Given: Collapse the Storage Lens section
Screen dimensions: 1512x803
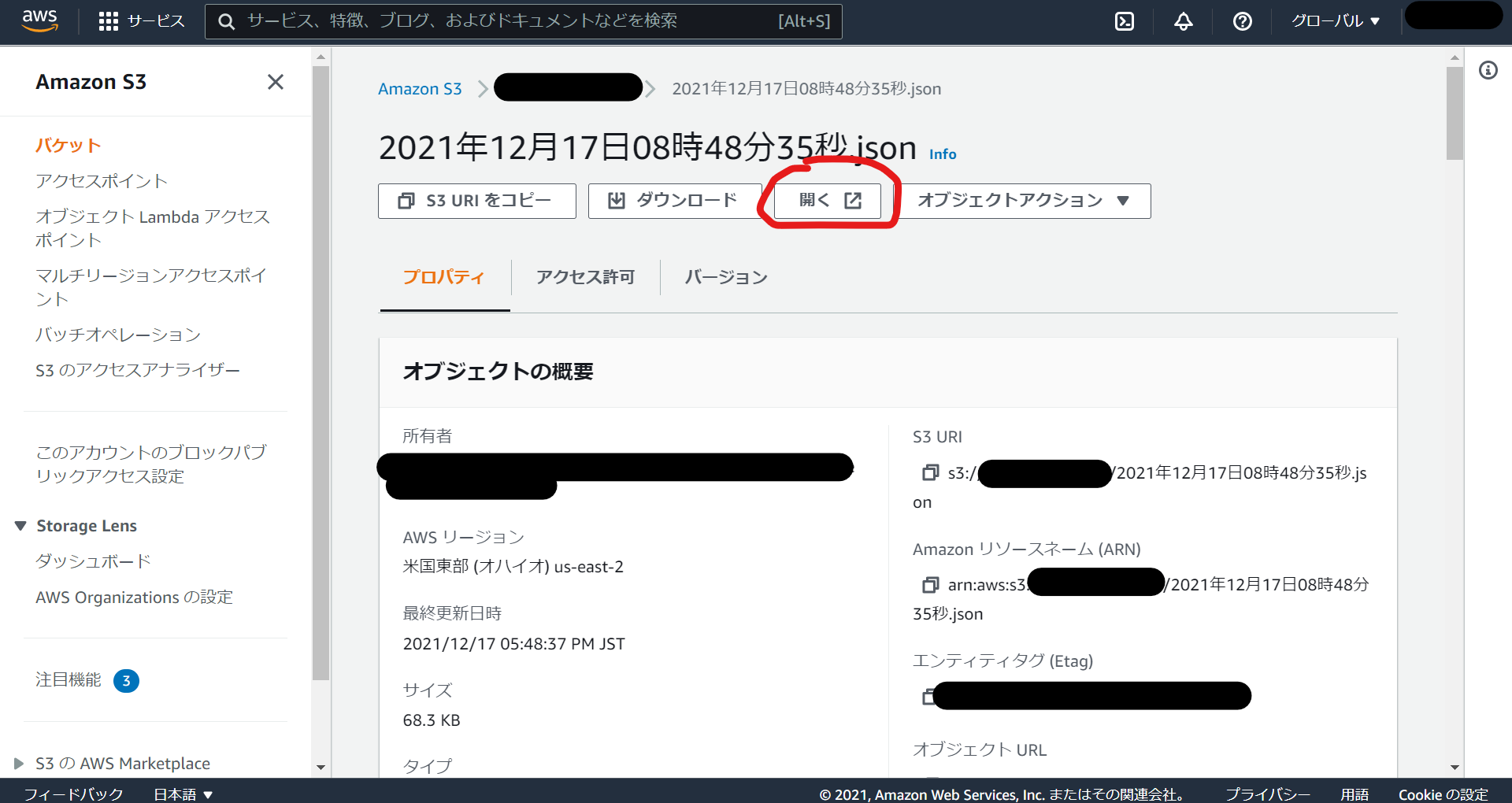Looking at the screenshot, I should click(19, 525).
